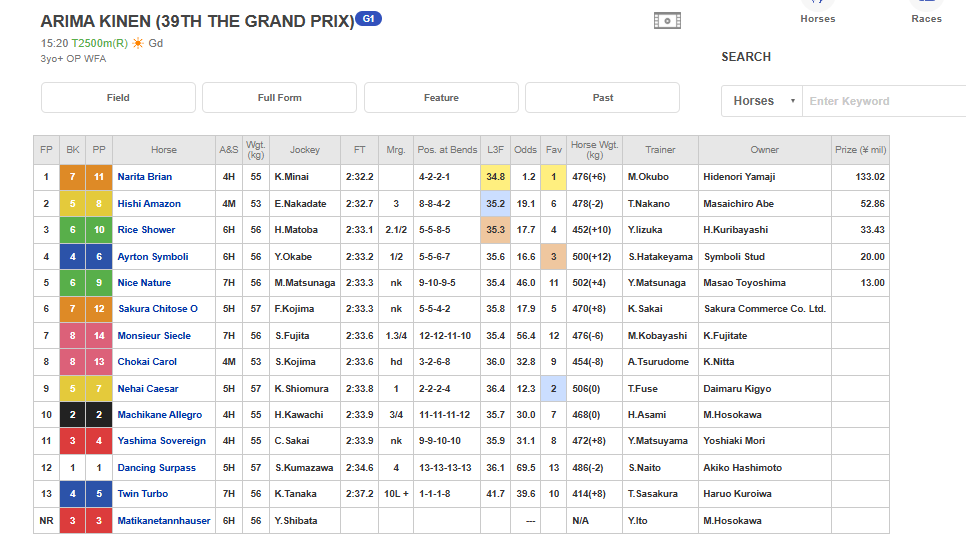Expand the Horses search category dropdown
Screen dimensions: 966x537
click(762, 101)
